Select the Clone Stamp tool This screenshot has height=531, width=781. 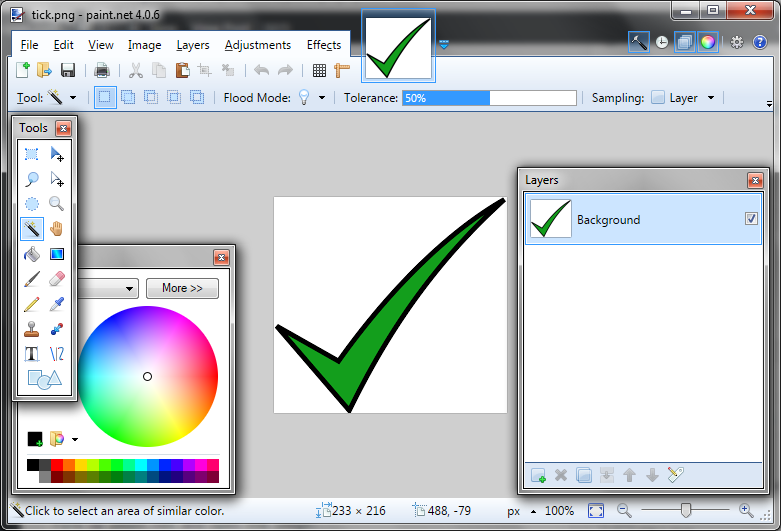click(x=31, y=329)
